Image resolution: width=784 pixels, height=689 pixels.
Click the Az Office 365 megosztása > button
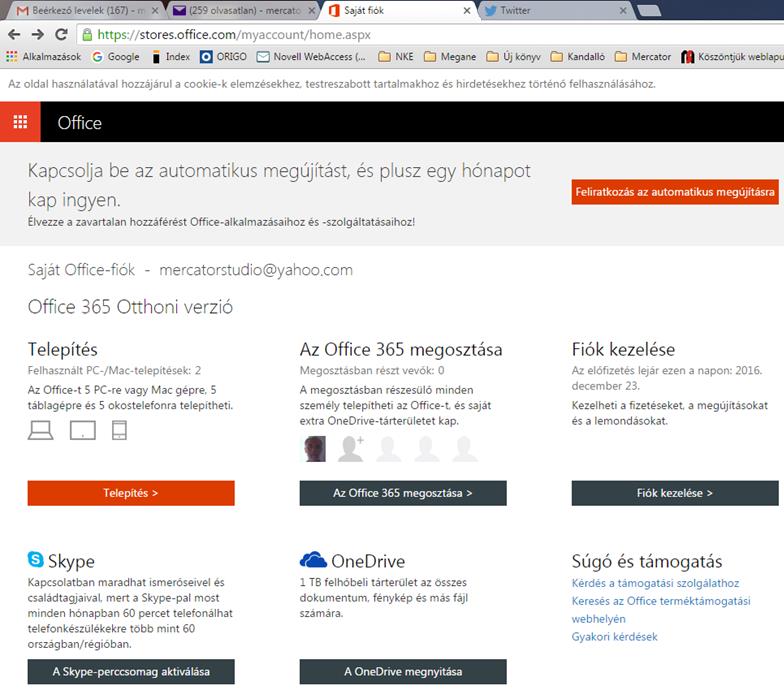(403, 493)
